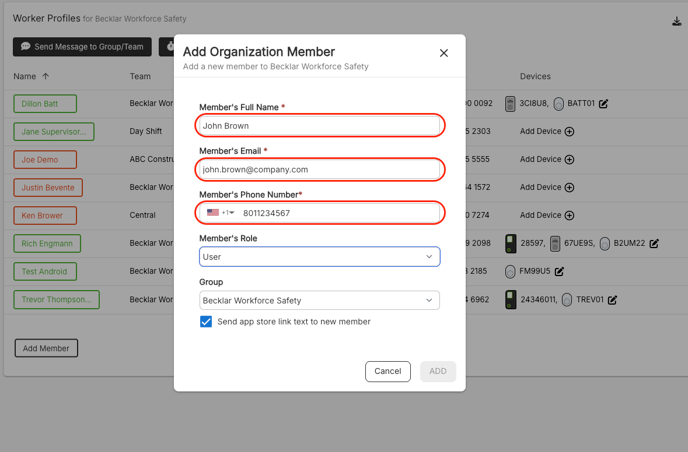This screenshot has height=452, width=688.
Task: Click Send Message to Group/Team button
Action: 82,47
